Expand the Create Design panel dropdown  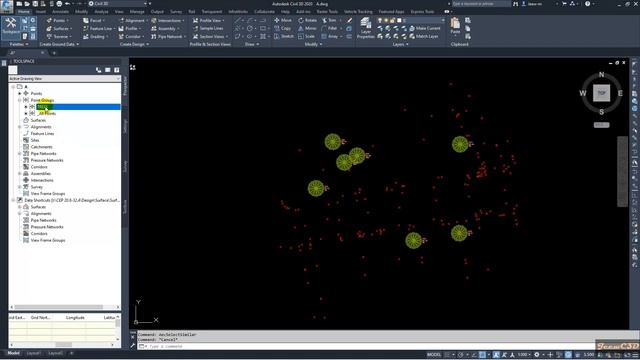point(134,44)
